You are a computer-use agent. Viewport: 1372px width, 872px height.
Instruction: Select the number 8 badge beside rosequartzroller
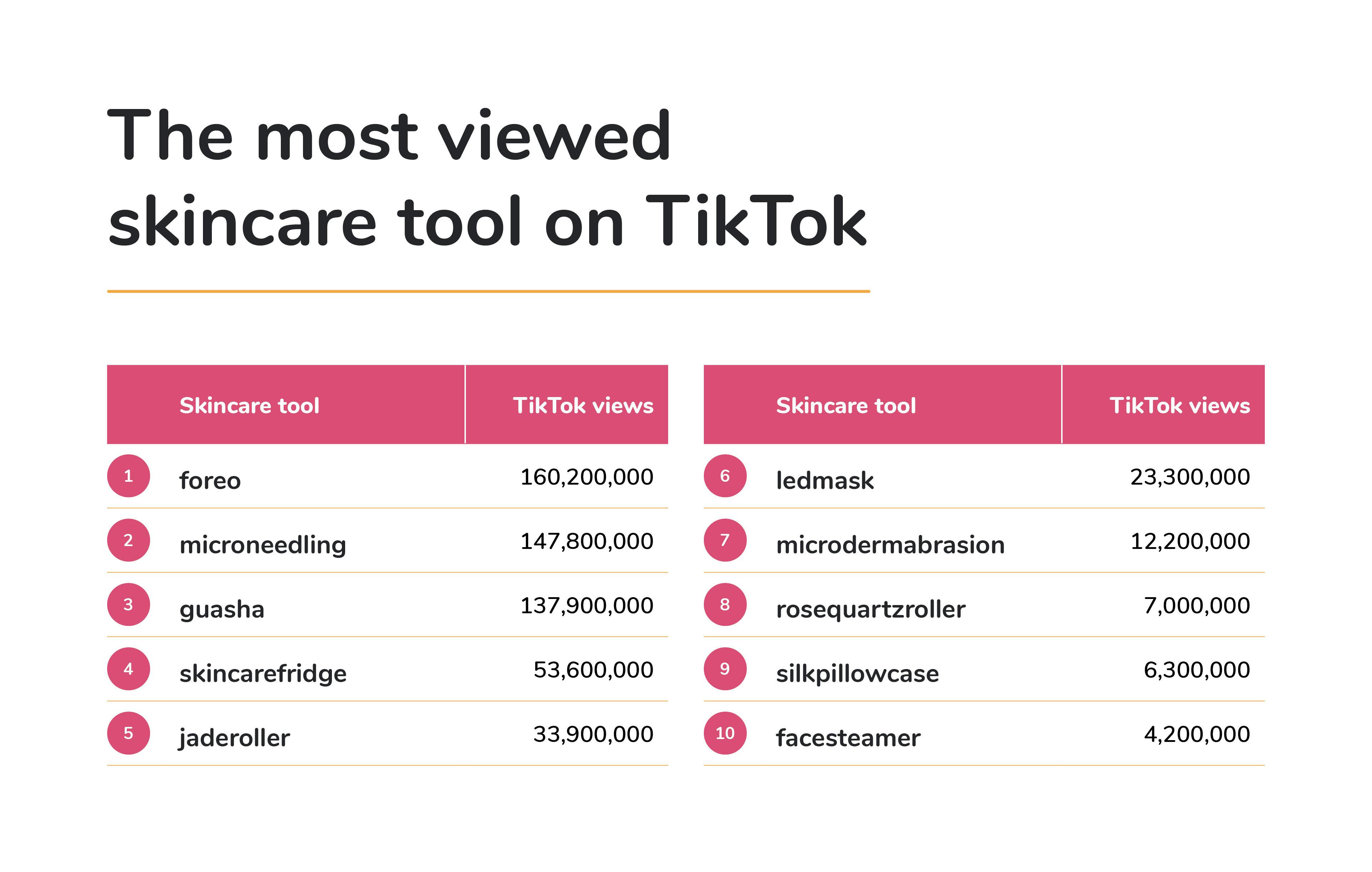pyautogui.click(x=725, y=605)
